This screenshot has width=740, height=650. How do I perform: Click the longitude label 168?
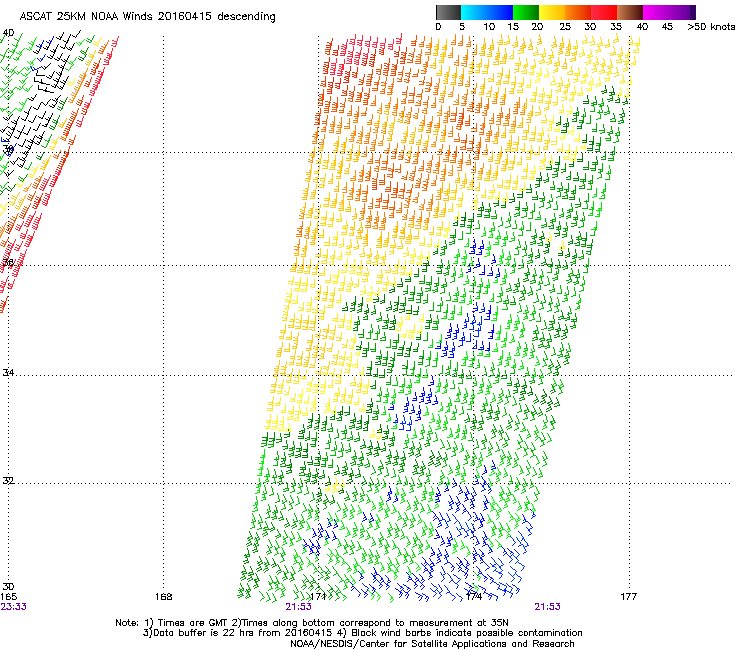click(163, 597)
